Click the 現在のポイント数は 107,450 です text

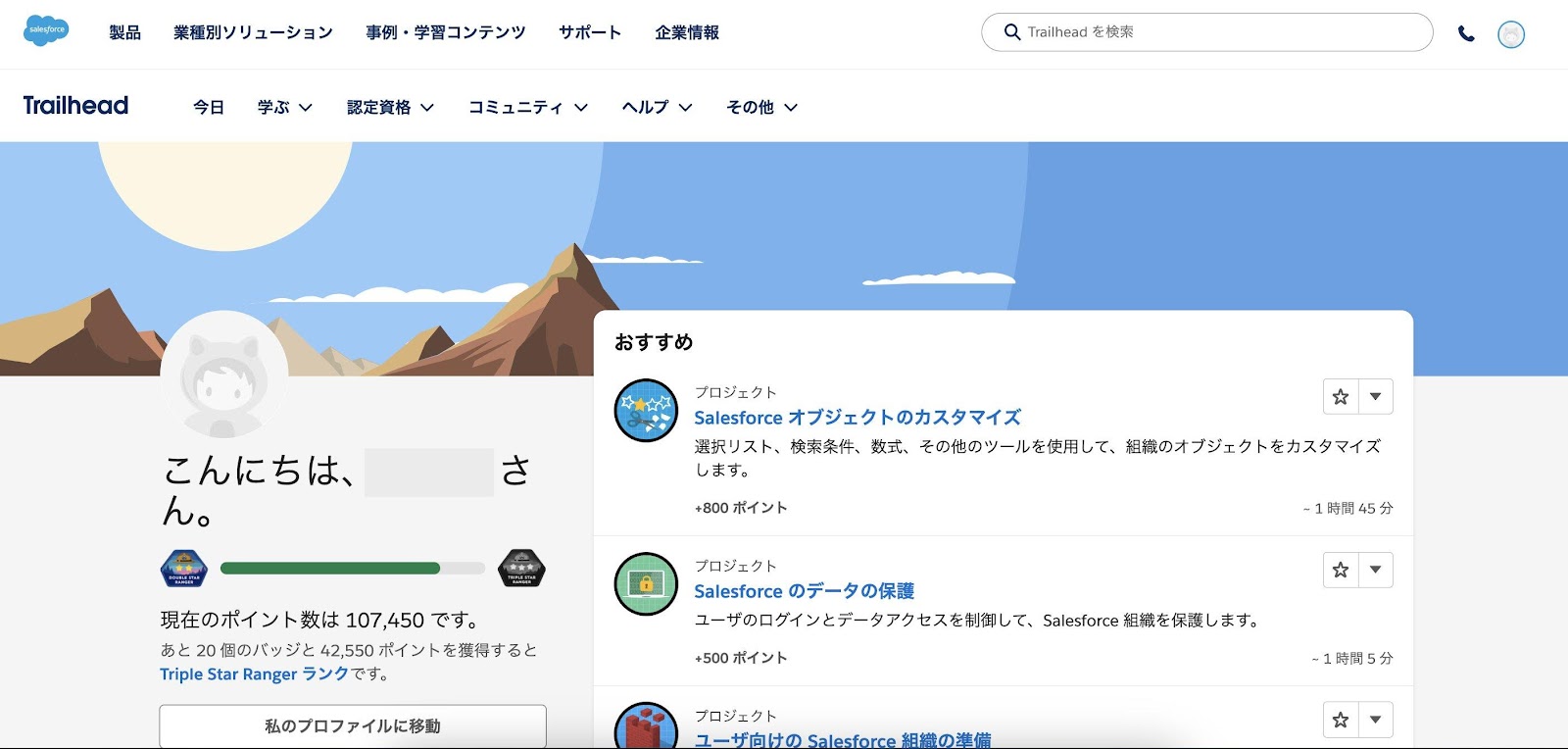tap(322, 620)
